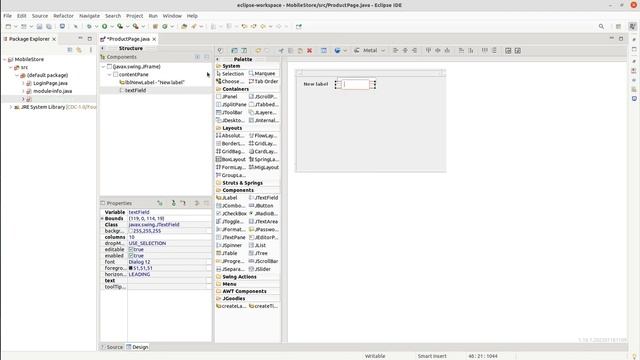
Task: Toggle the enabled property checkbox
Action: pyautogui.click(x=131, y=256)
